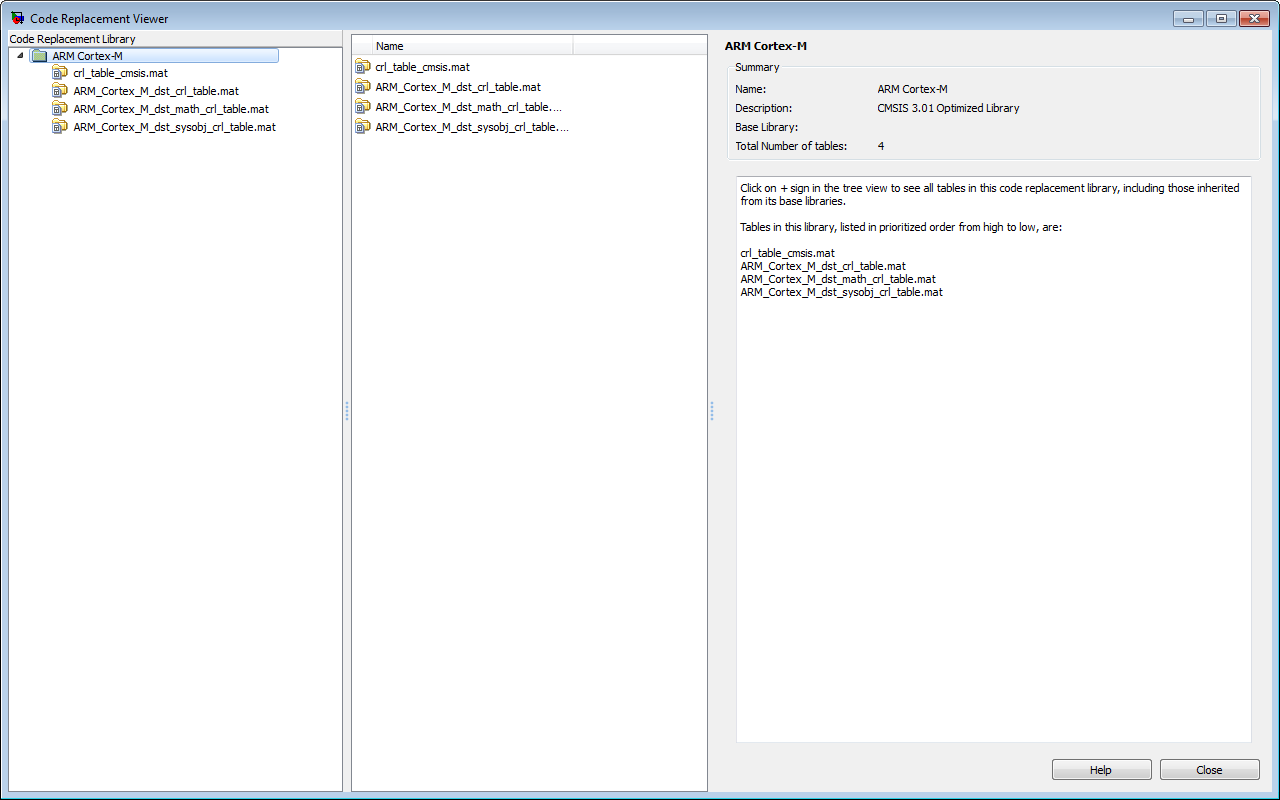Image resolution: width=1280 pixels, height=800 pixels.
Task: Click the Code Replacement Viewer title bar icon
Action: (17, 18)
